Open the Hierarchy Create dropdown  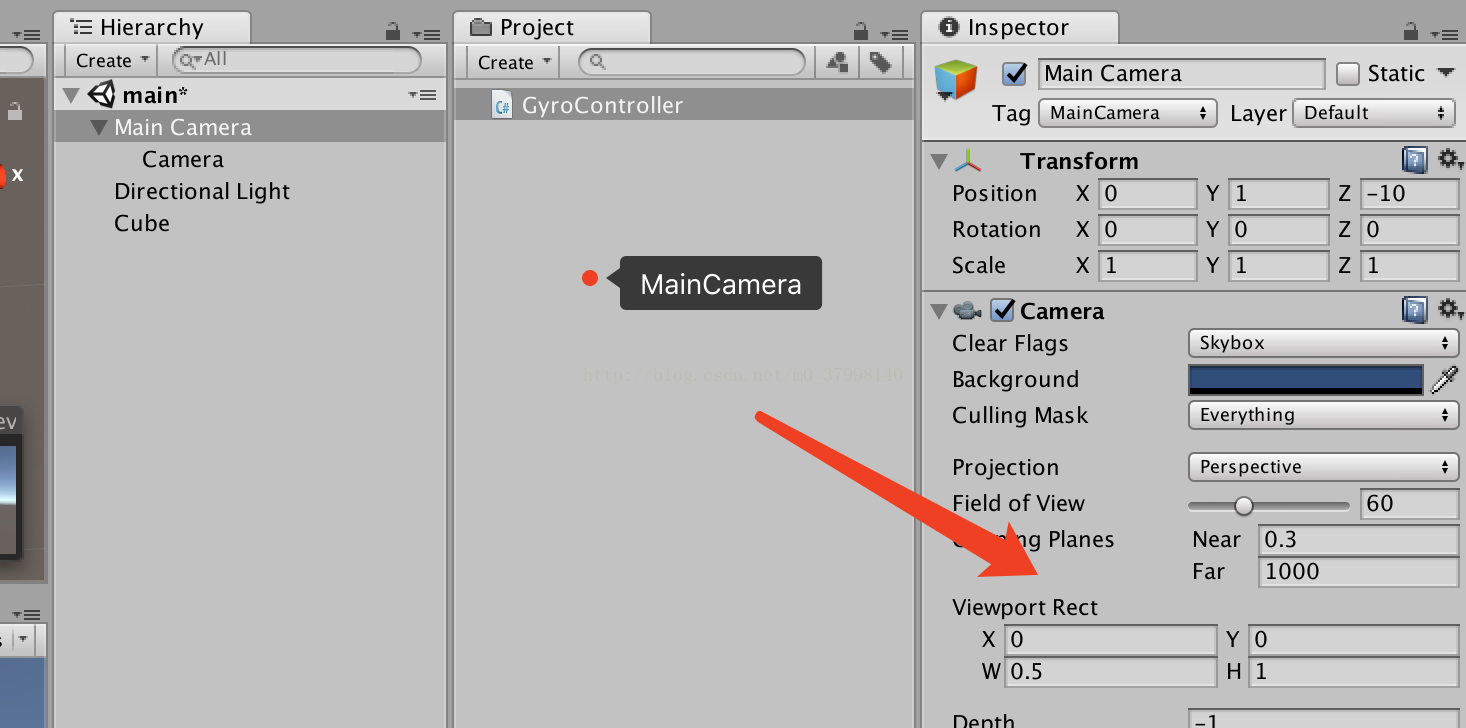[112, 61]
